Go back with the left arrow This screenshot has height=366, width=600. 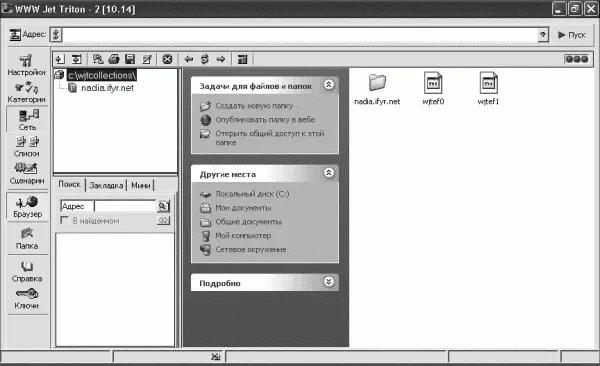[188, 59]
